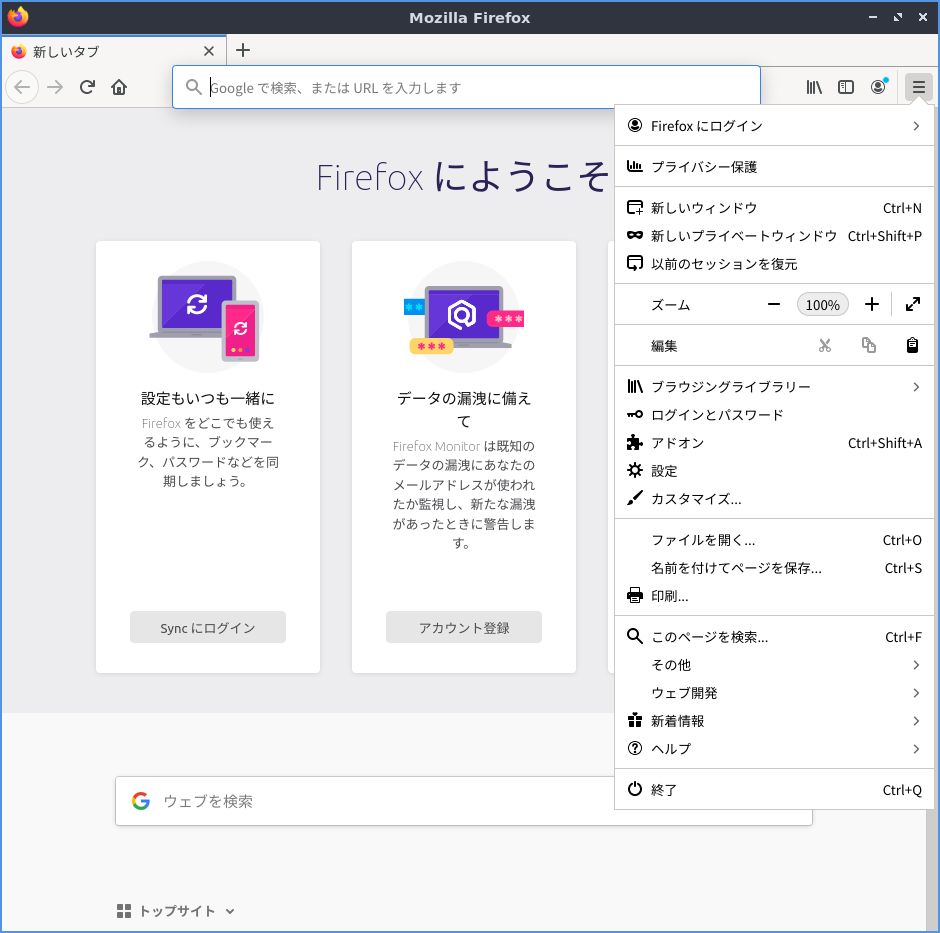Increase zoom with plus button
This screenshot has width=940, height=933.
872,305
